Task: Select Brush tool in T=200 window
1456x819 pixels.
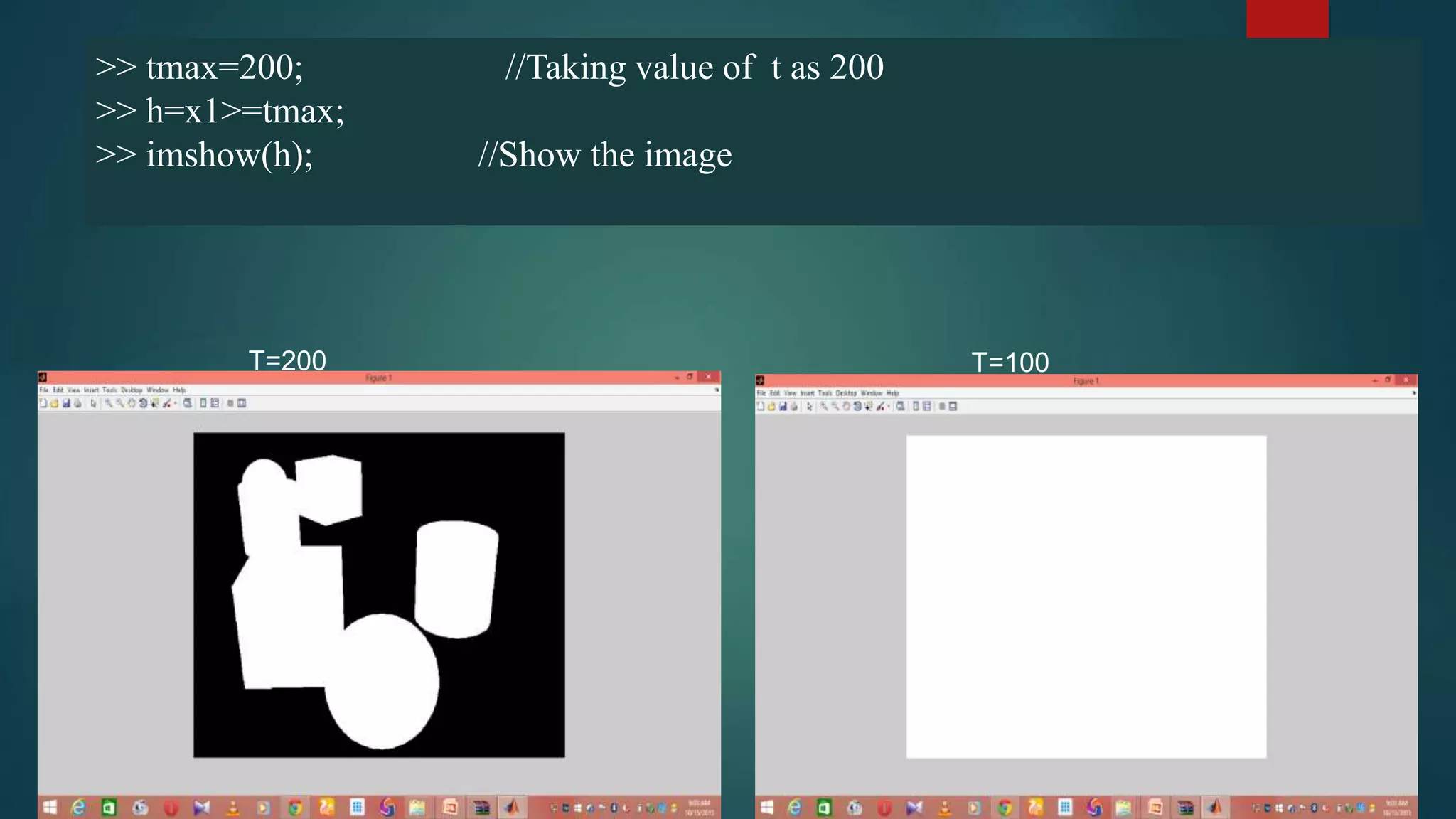Action: 166,403
